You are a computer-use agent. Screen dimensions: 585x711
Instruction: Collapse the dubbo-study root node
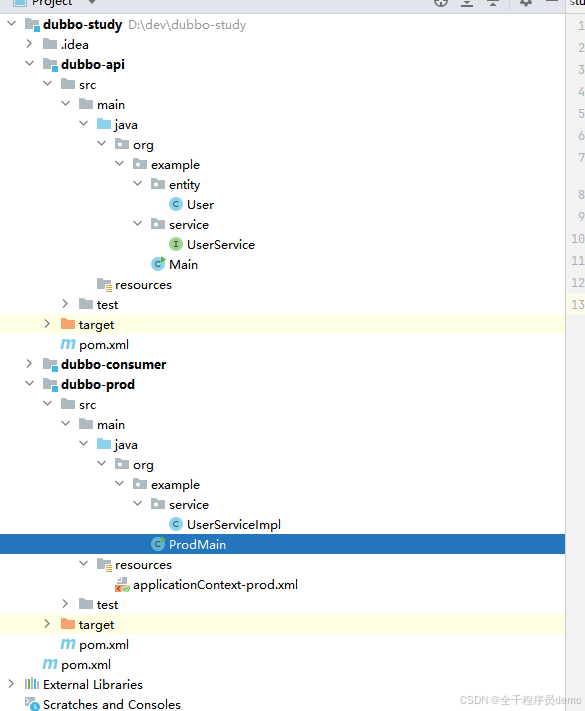click(11, 23)
